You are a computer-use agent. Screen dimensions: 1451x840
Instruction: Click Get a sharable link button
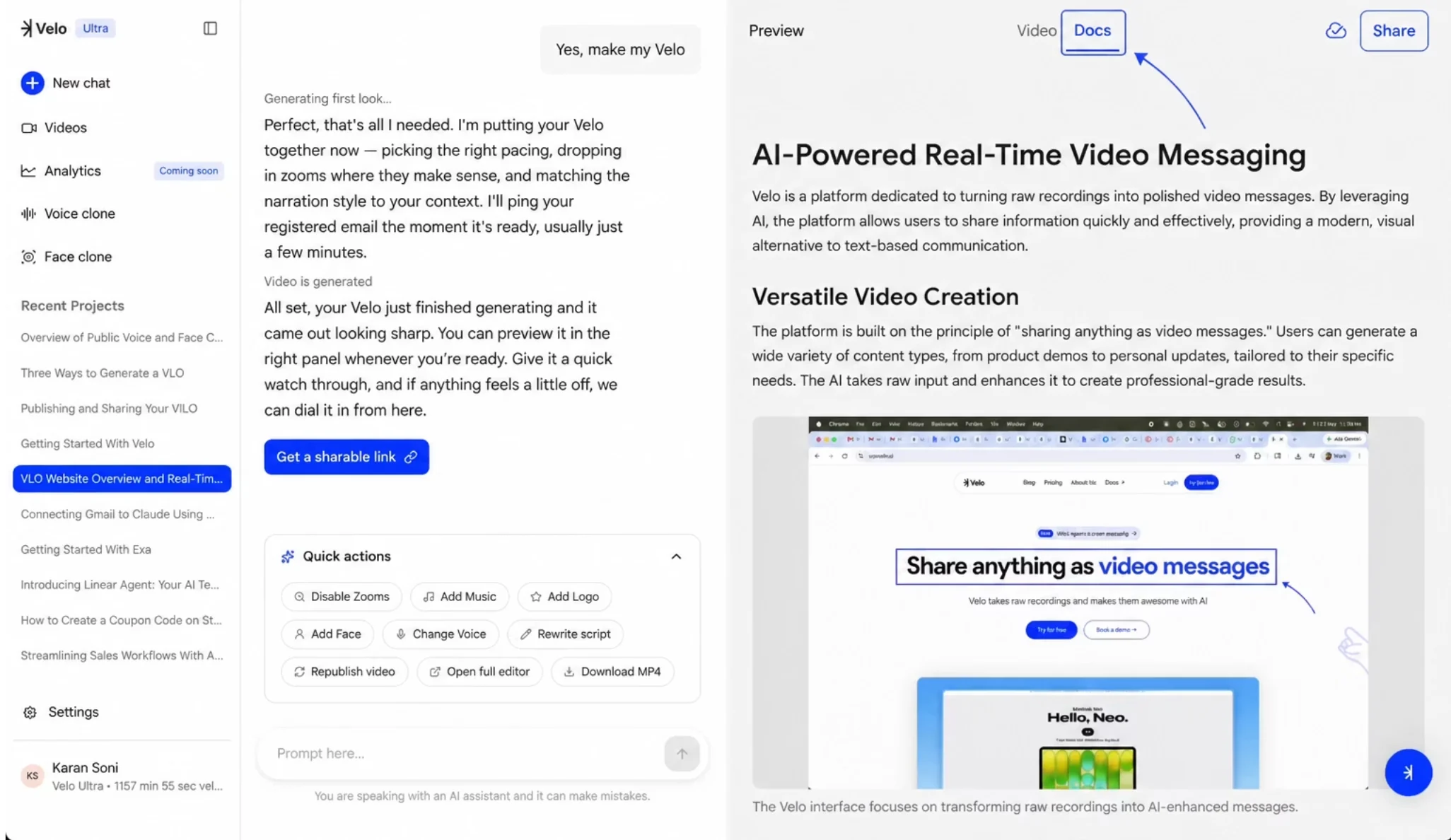tap(346, 457)
